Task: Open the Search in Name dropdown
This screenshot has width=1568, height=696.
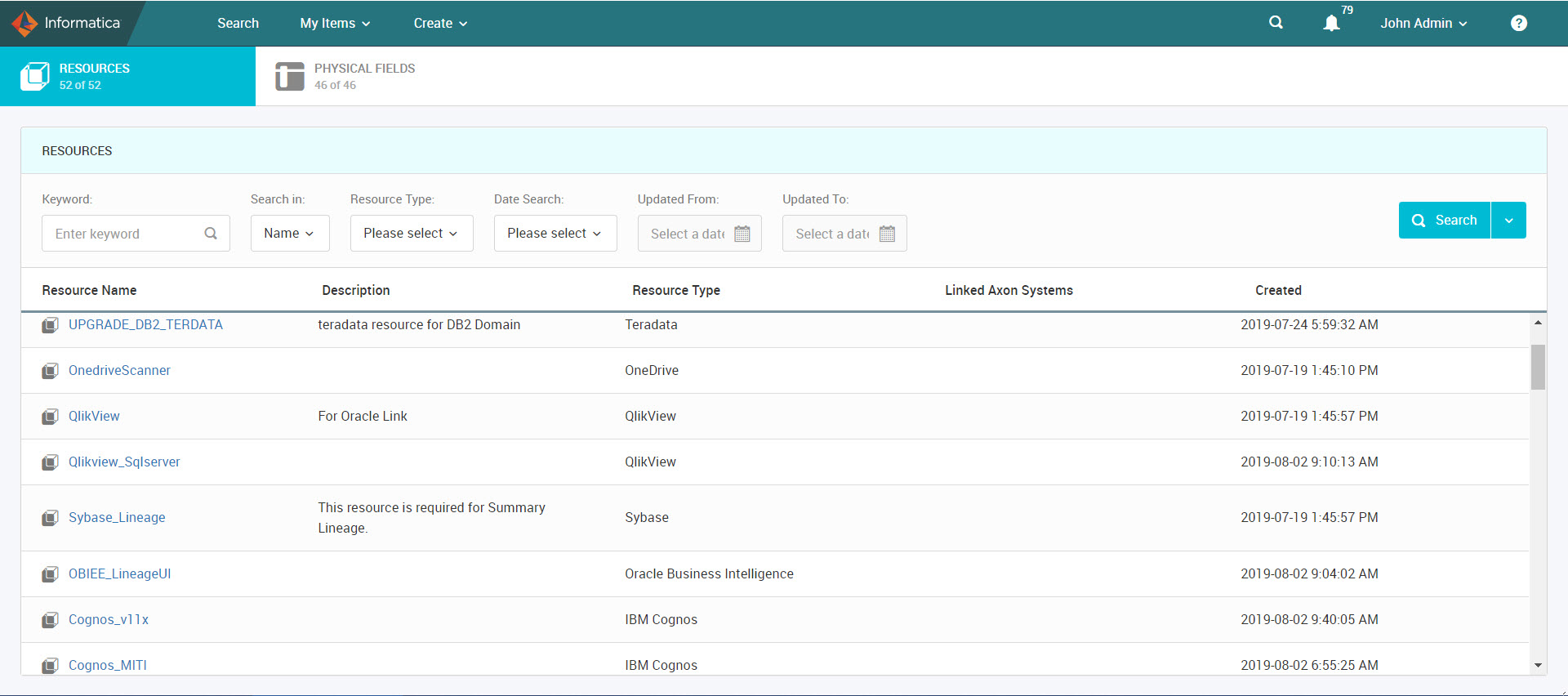Action: click(290, 234)
